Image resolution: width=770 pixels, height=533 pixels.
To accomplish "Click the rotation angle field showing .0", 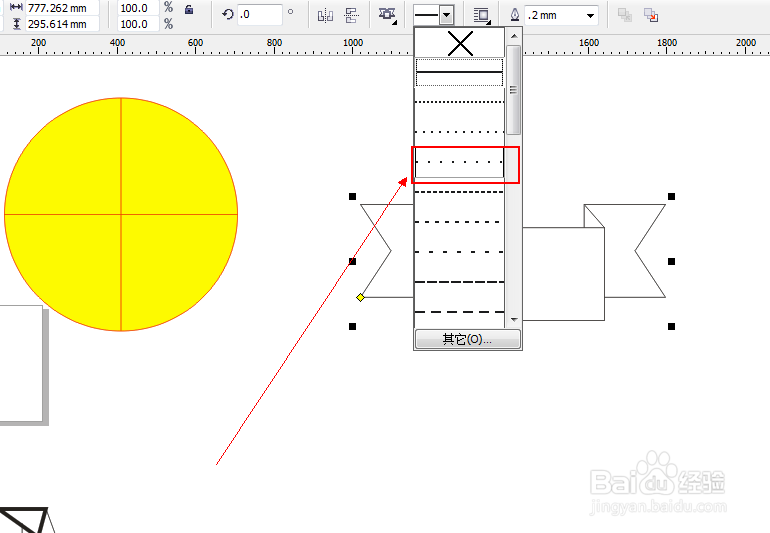I will [260, 15].
